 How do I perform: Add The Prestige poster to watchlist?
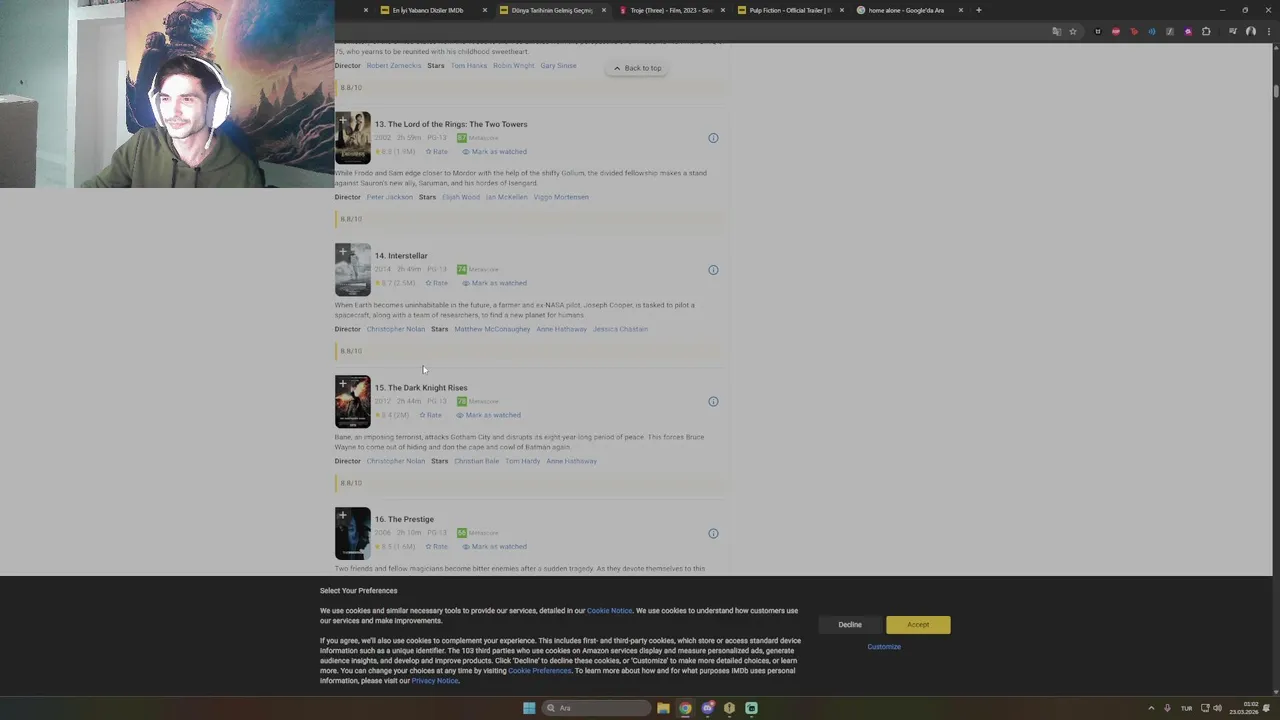click(x=342, y=516)
